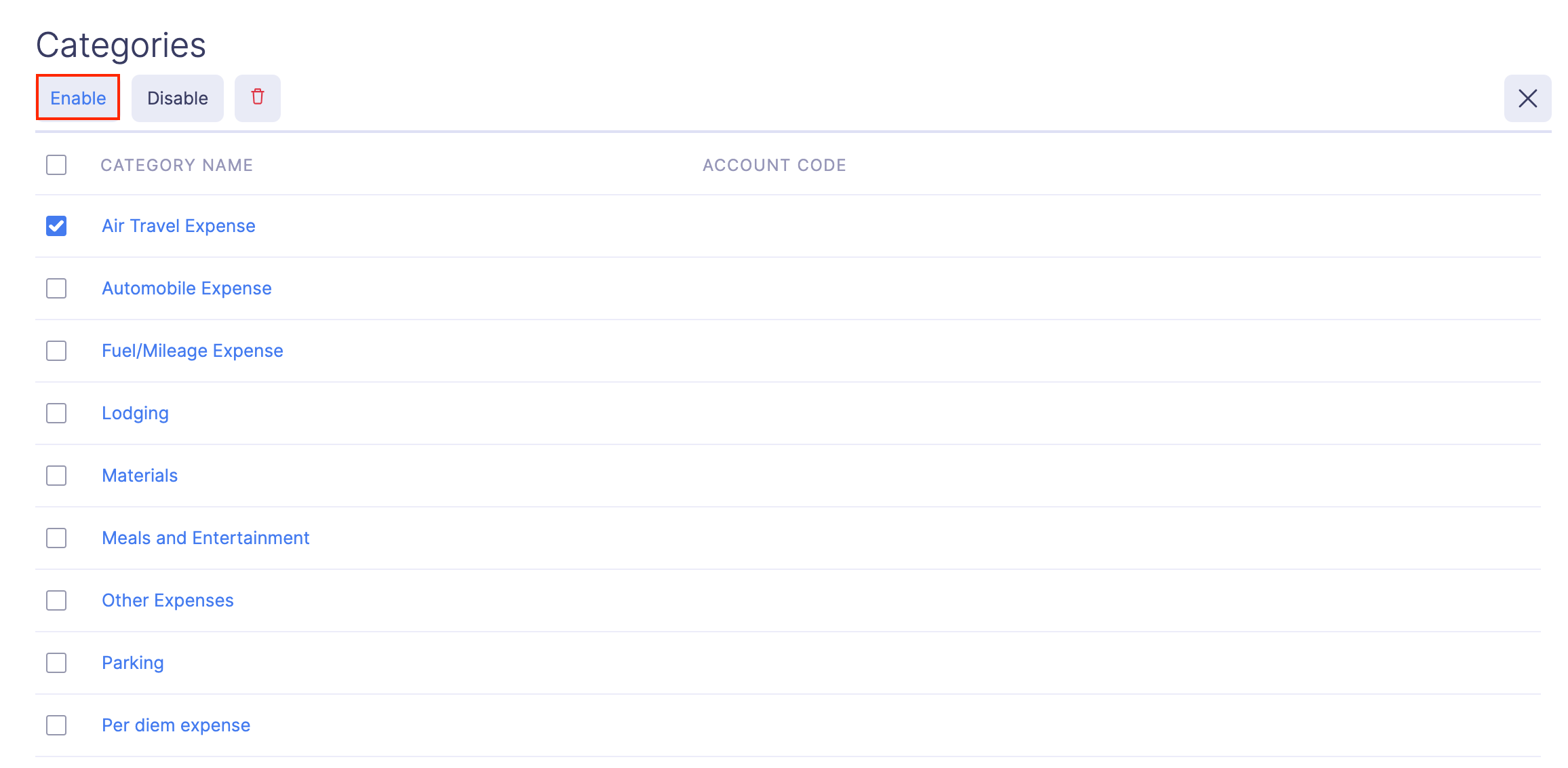This screenshot has width=1568, height=768.
Task: Open the Automobile Expense category
Action: pos(187,288)
